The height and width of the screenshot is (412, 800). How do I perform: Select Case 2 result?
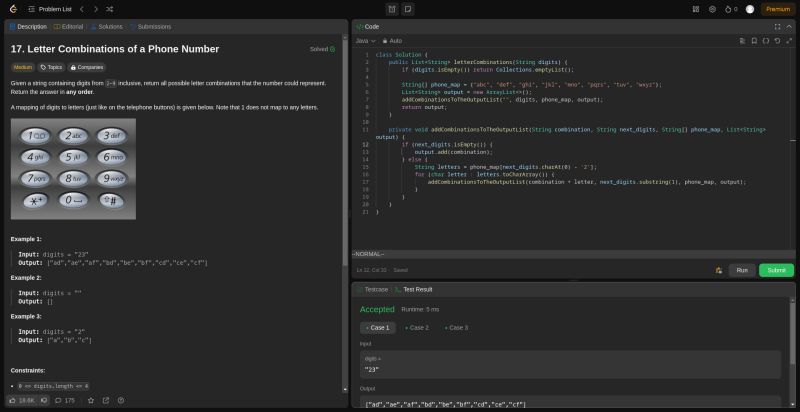pos(417,328)
